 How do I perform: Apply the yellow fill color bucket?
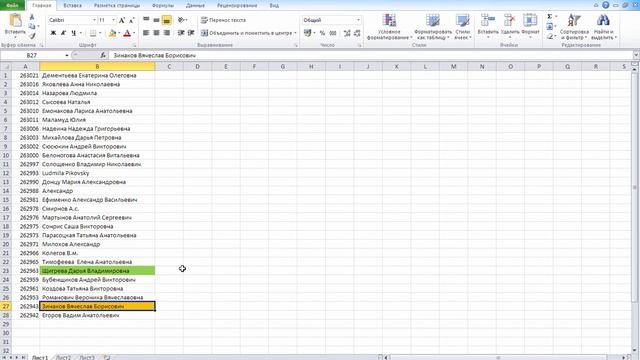point(112,33)
